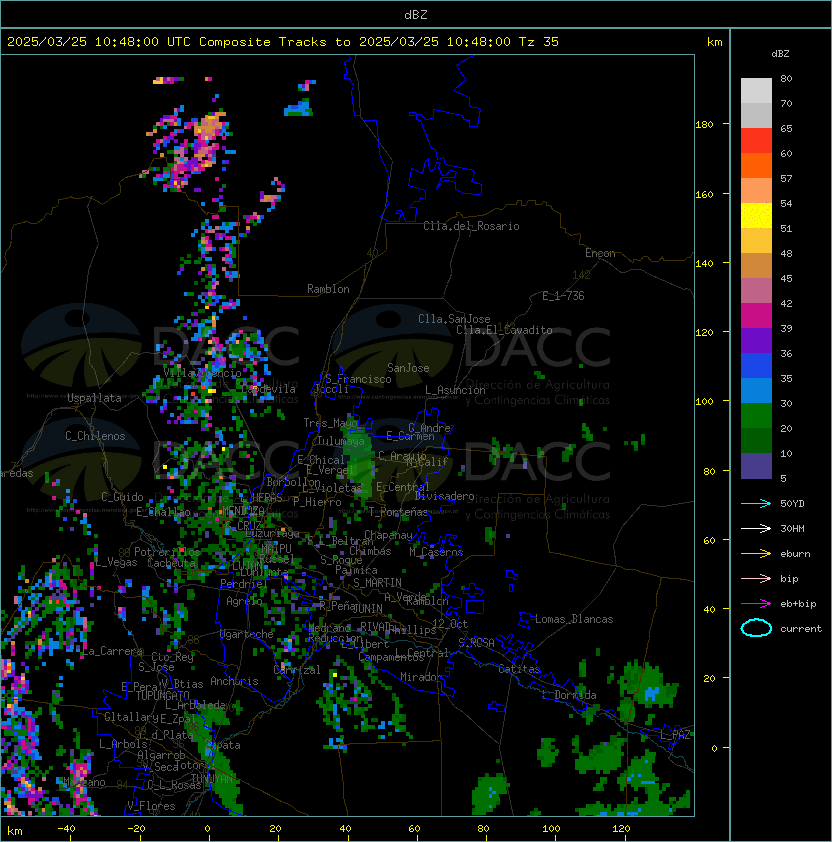Click the cyan 50YD arrow icon
Image resolution: width=832 pixels, height=842 pixels.
coord(756,503)
